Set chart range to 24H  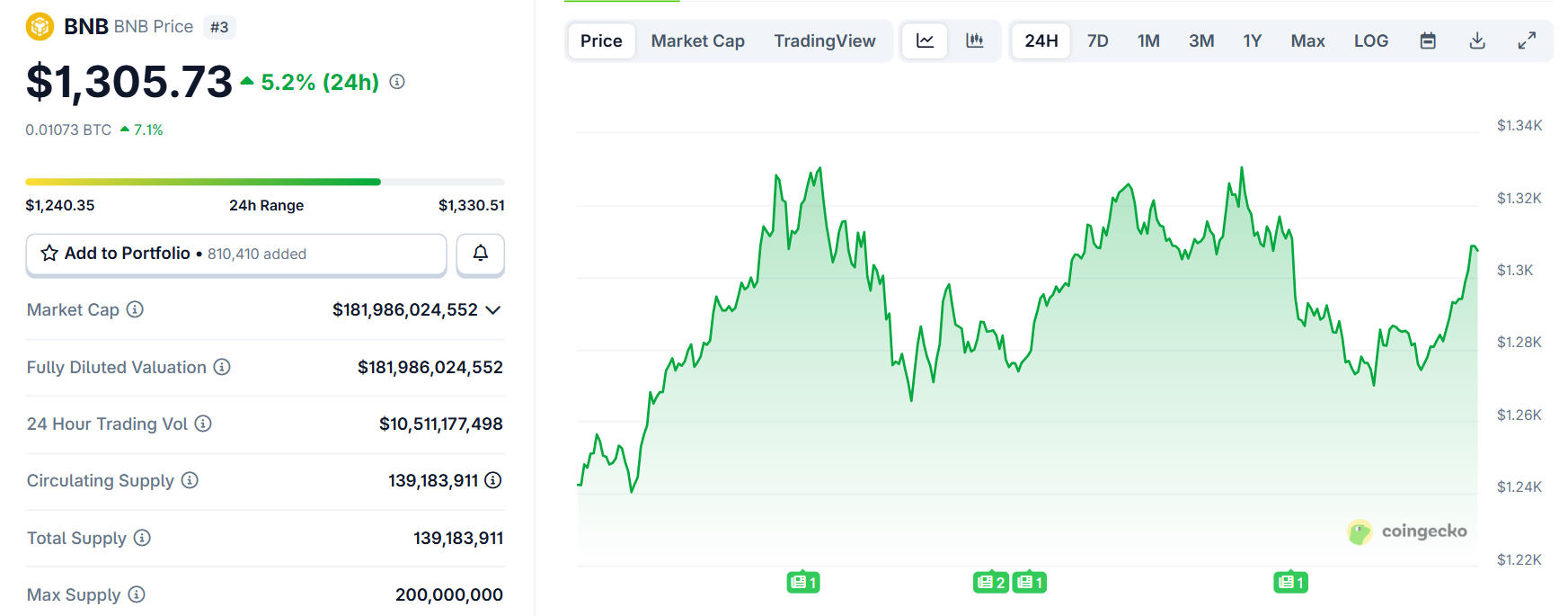click(x=1041, y=40)
